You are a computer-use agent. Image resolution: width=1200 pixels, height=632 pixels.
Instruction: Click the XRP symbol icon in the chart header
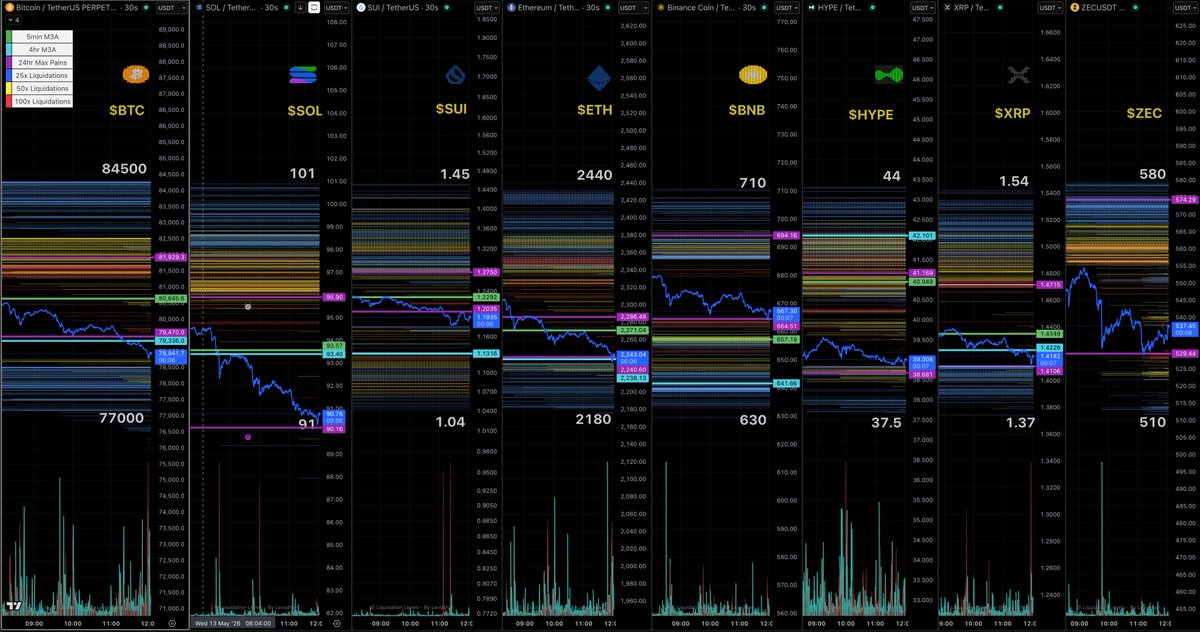(x=947, y=7)
